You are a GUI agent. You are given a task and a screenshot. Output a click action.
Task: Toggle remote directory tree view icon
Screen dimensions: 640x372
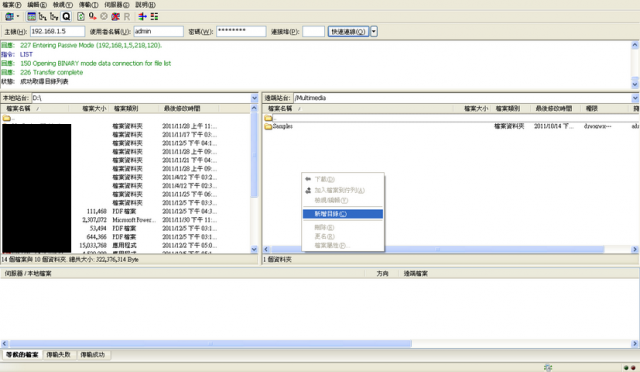[54, 17]
